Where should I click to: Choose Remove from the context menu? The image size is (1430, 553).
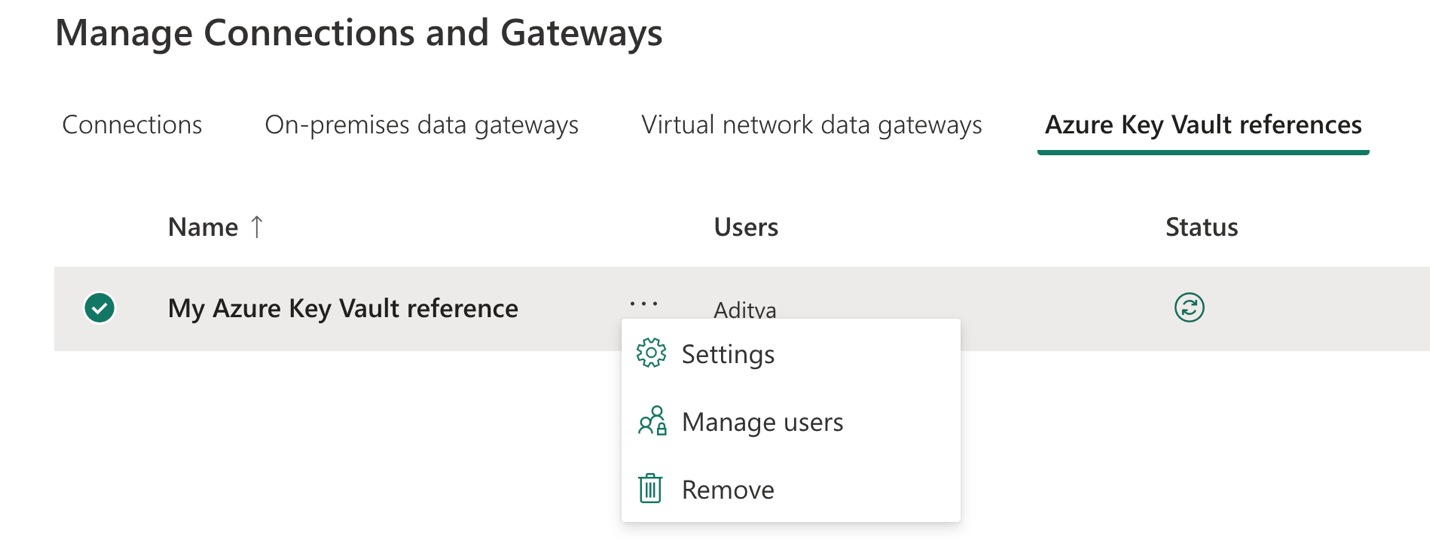coord(791,490)
